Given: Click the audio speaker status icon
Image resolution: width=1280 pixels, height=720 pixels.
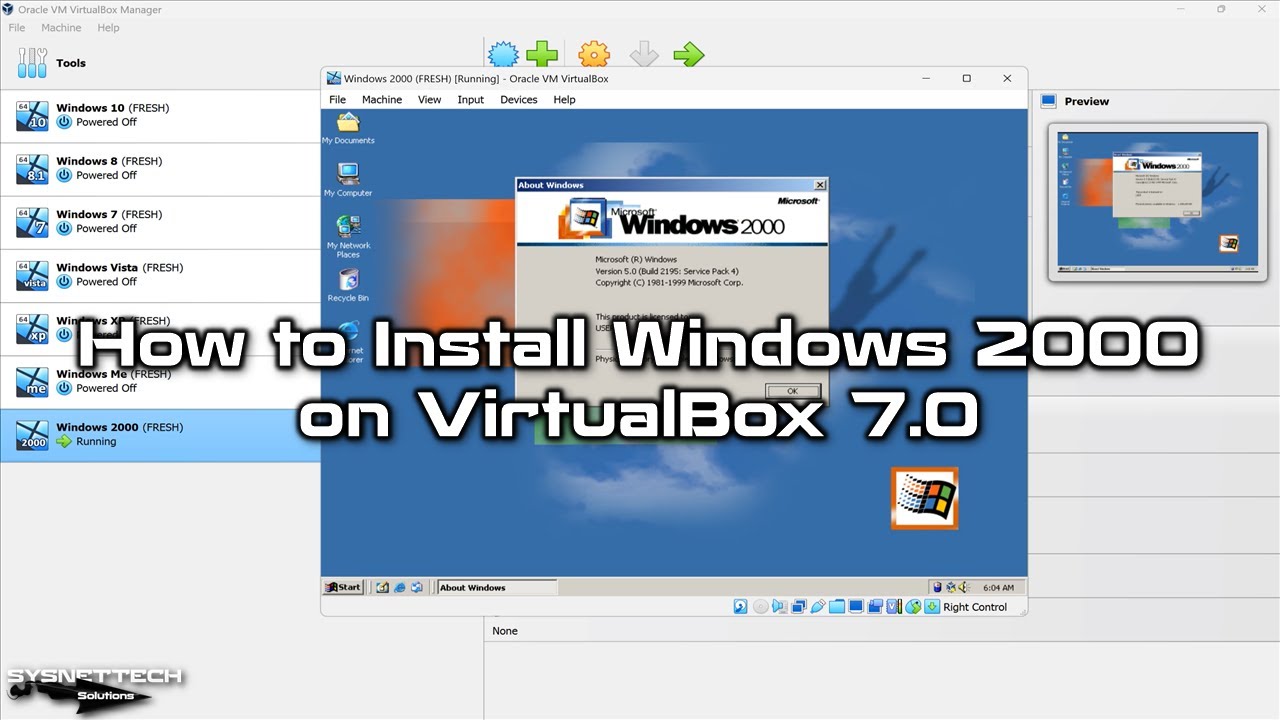Looking at the screenshot, I should pos(780,607).
